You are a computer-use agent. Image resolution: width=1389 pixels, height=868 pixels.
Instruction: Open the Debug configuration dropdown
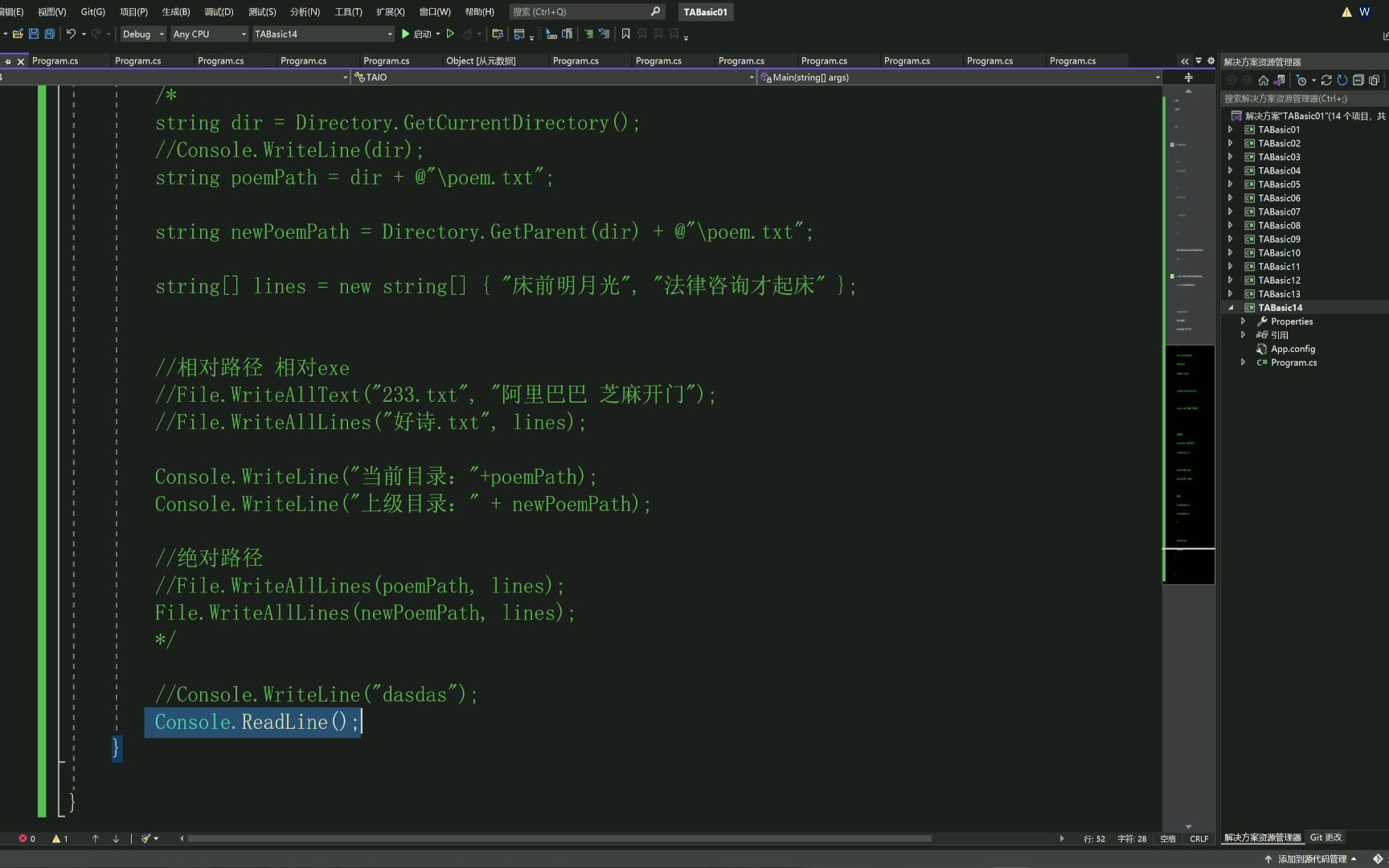click(143, 34)
